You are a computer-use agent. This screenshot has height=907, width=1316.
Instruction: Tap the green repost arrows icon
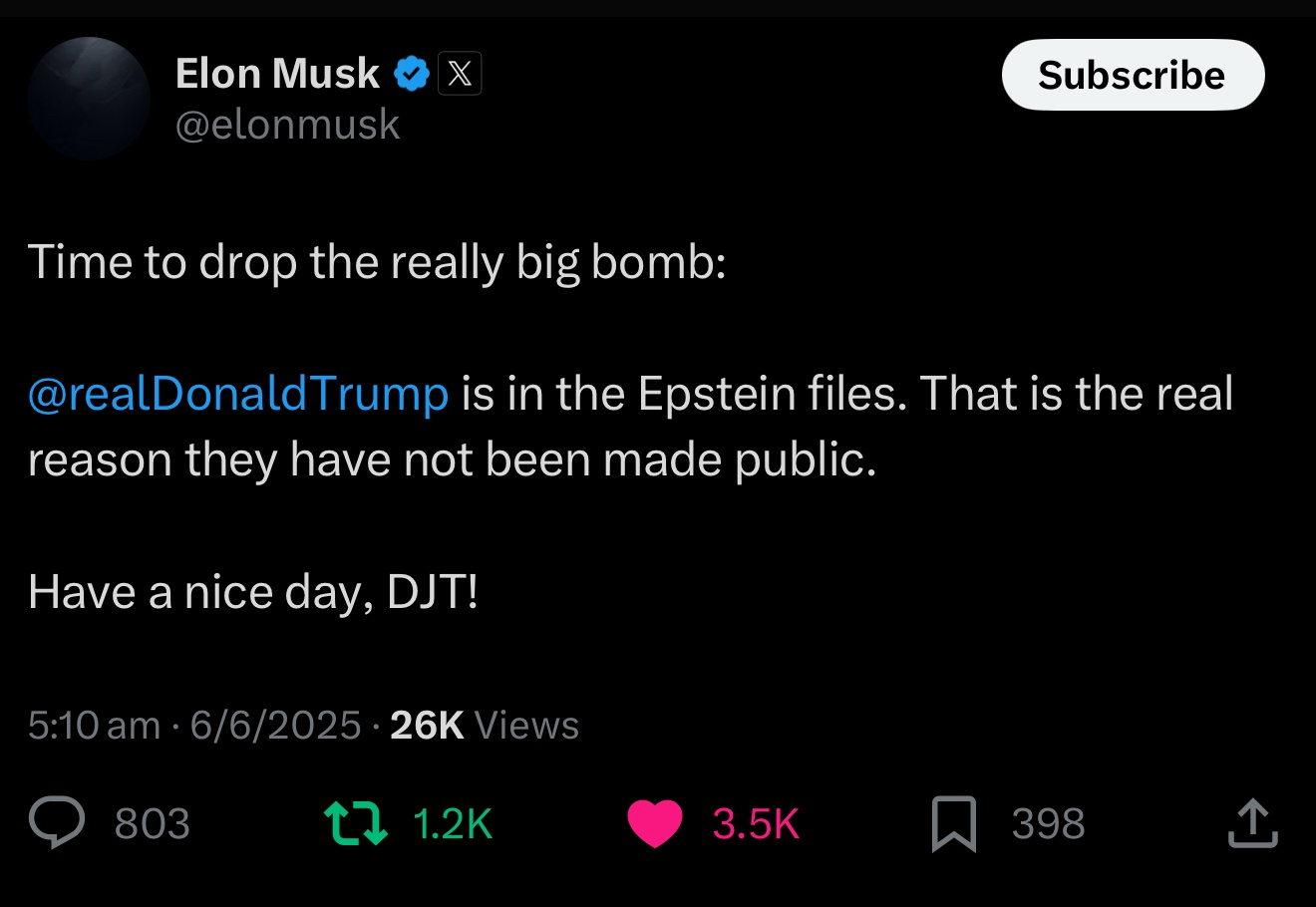357,823
